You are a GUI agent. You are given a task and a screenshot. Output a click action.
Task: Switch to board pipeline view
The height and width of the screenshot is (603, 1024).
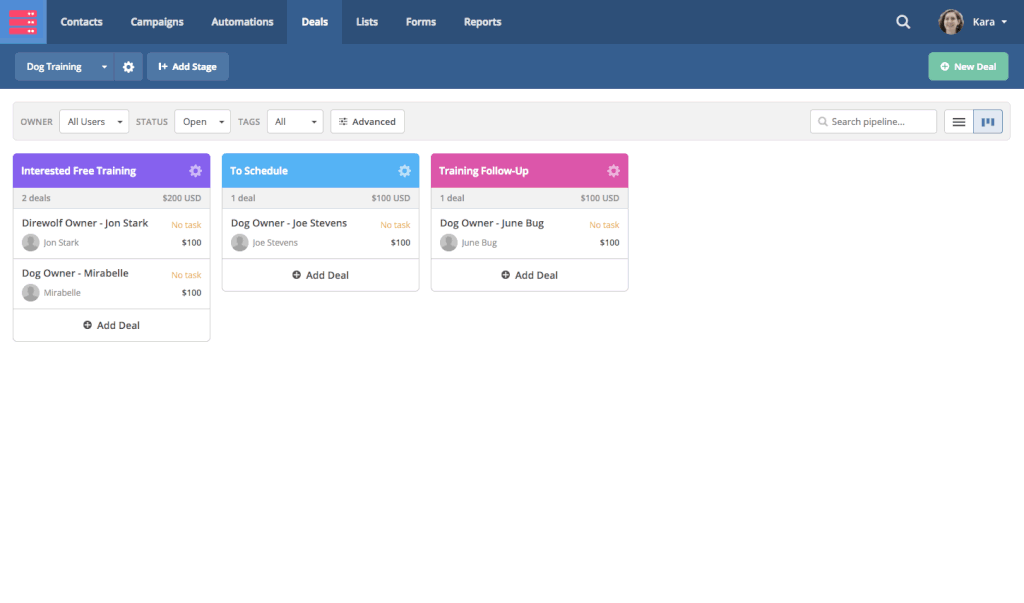click(988, 122)
